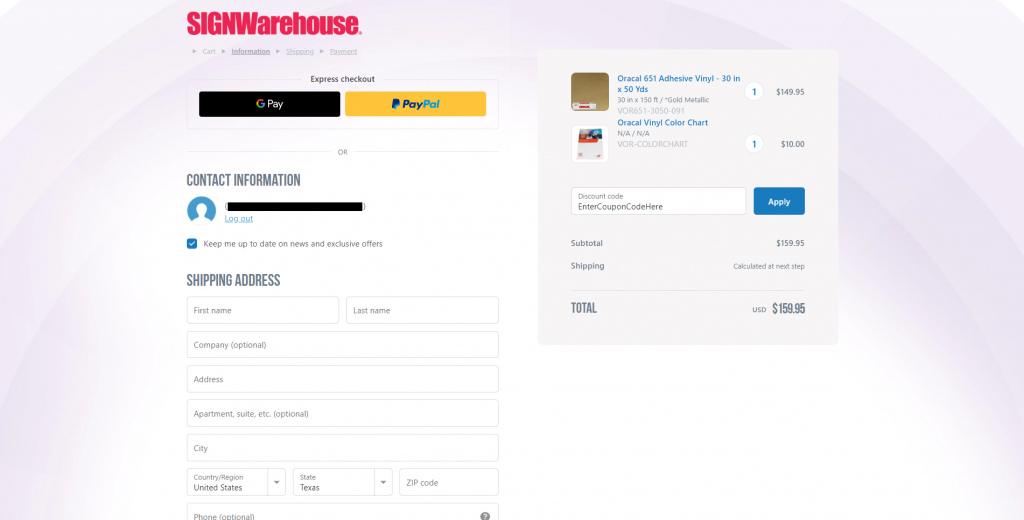The height and width of the screenshot is (520, 1024).
Task: Click the SKU VOR651-3050-091
Action: coord(651,111)
